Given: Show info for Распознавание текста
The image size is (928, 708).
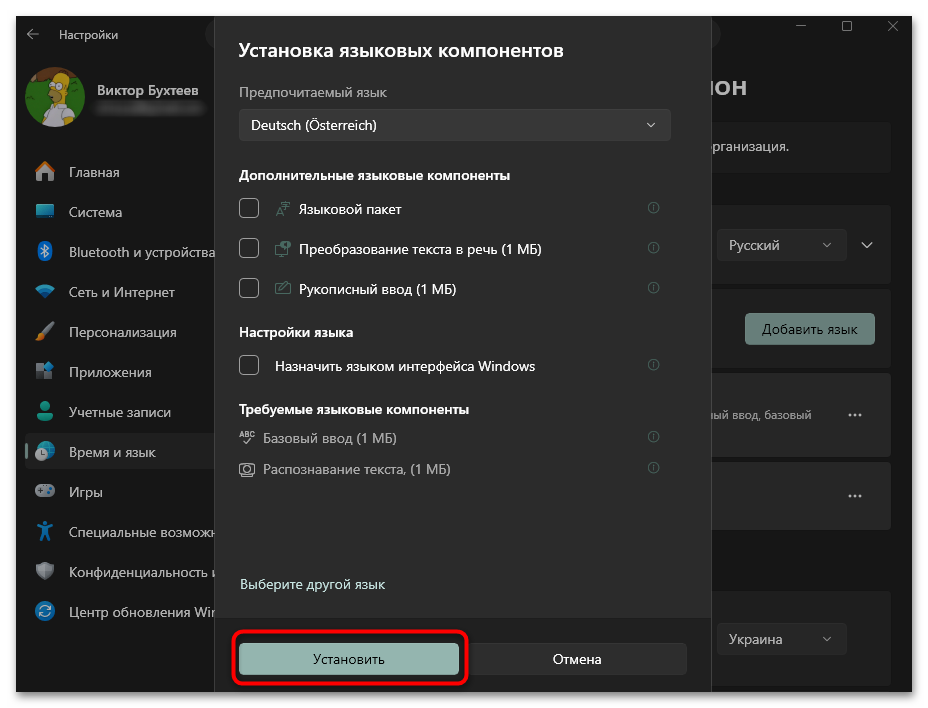Looking at the screenshot, I should point(653,468).
